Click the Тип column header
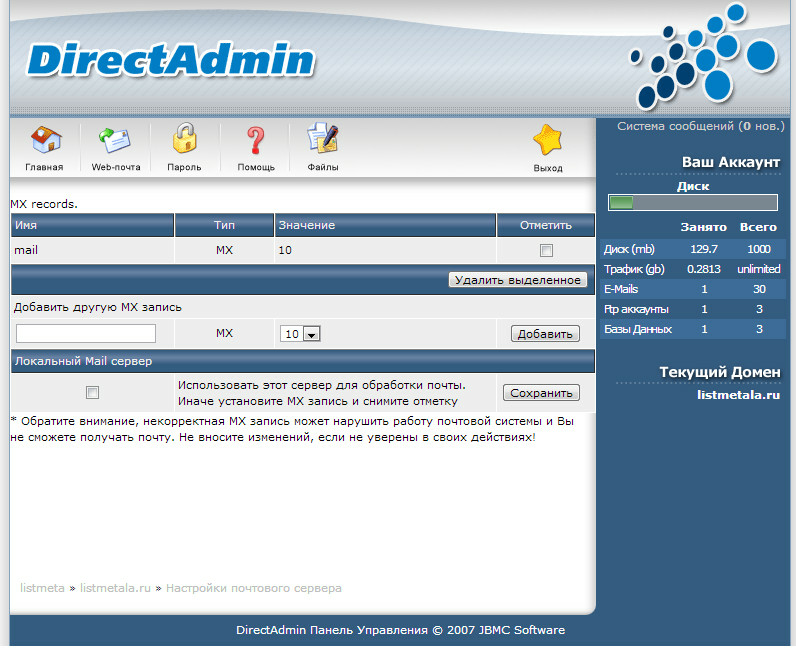The image size is (796, 656). pyautogui.click(x=224, y=225)
